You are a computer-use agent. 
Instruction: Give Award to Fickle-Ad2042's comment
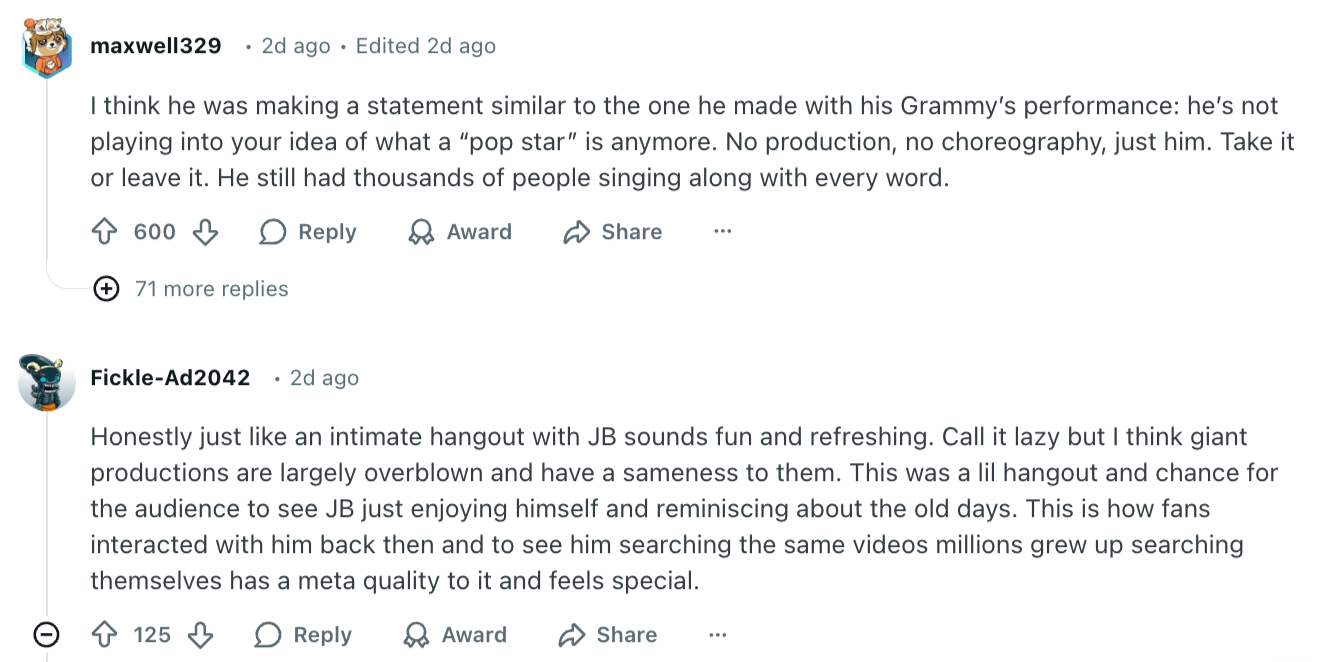tap(455, 635)
